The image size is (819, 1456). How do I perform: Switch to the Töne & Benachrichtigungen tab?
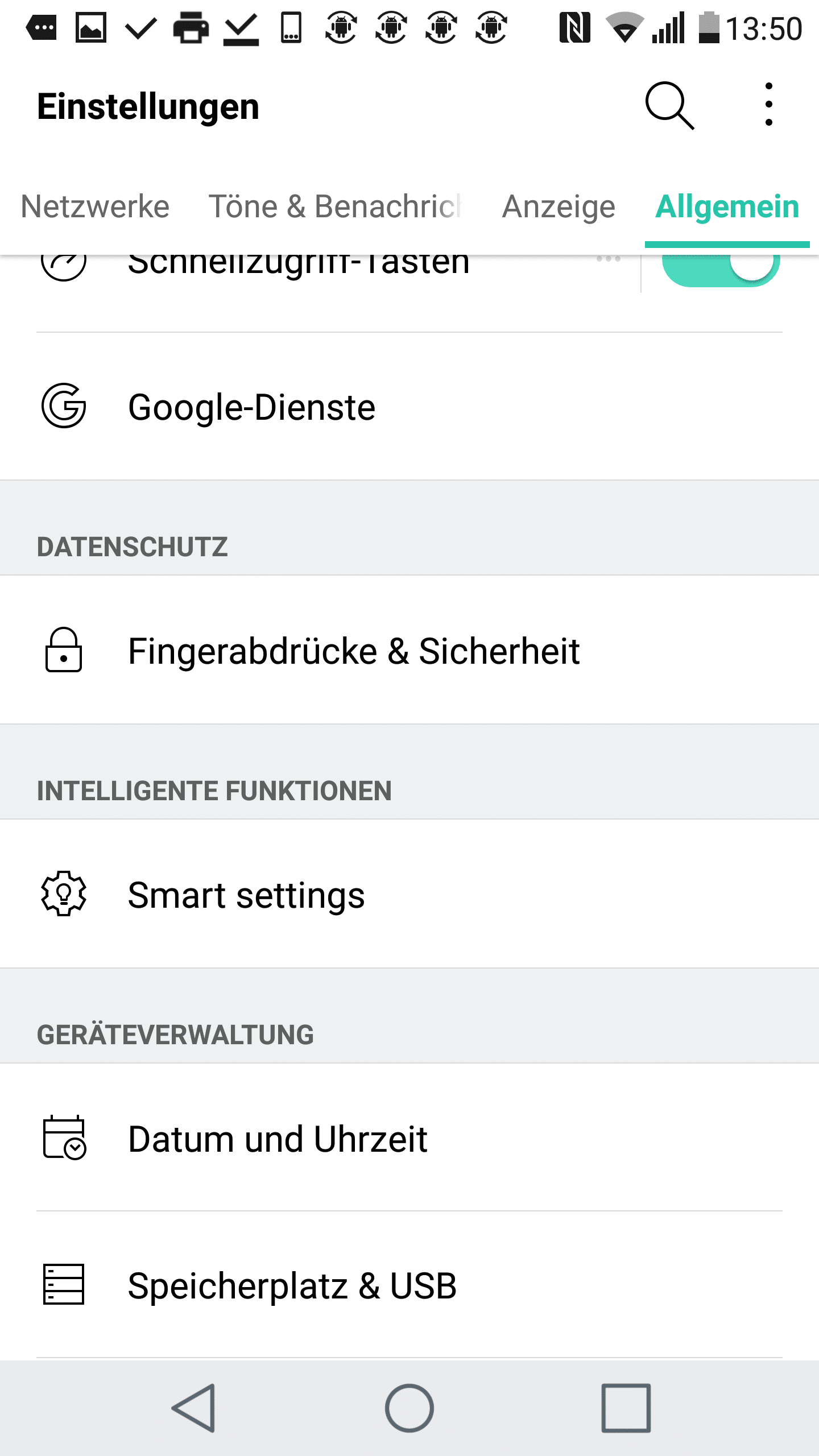click(x=334, y=206)
